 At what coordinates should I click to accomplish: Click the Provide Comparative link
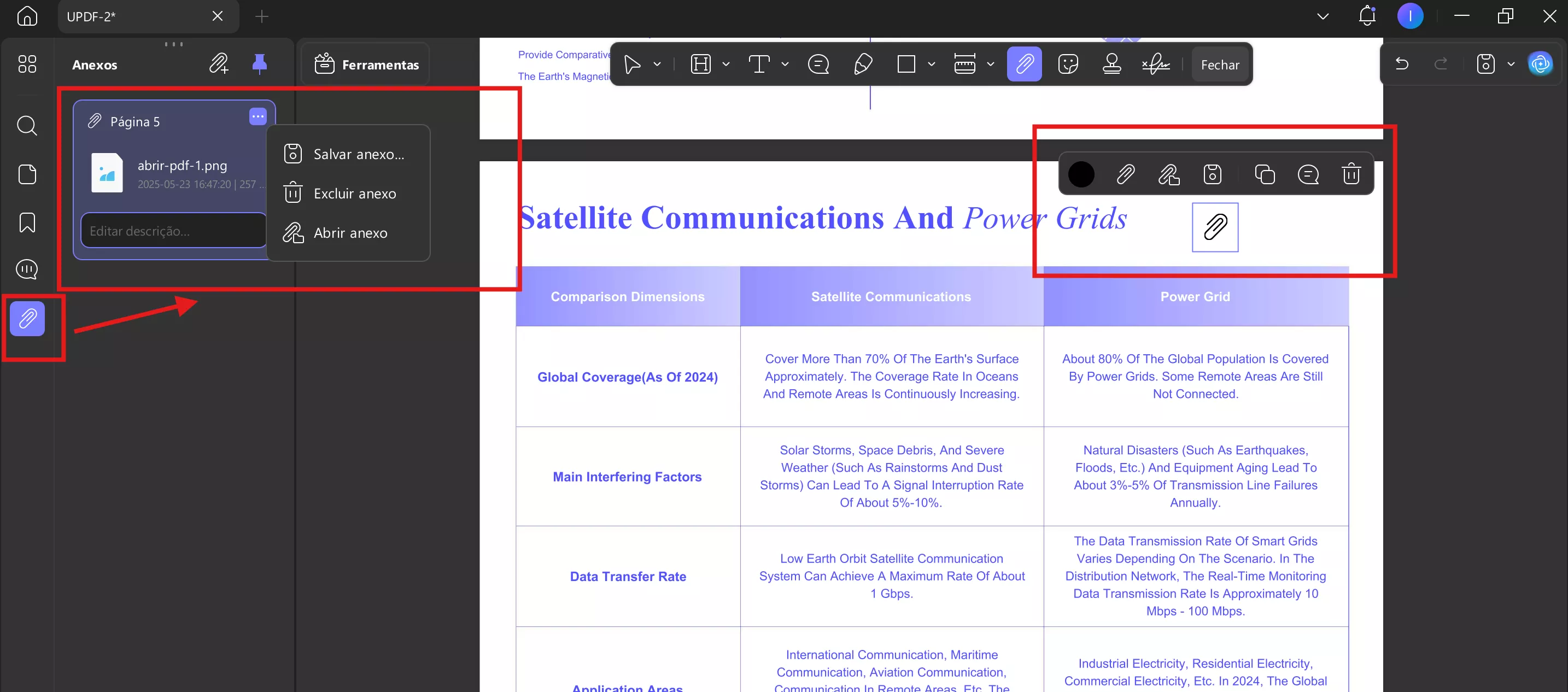(564, 55)
